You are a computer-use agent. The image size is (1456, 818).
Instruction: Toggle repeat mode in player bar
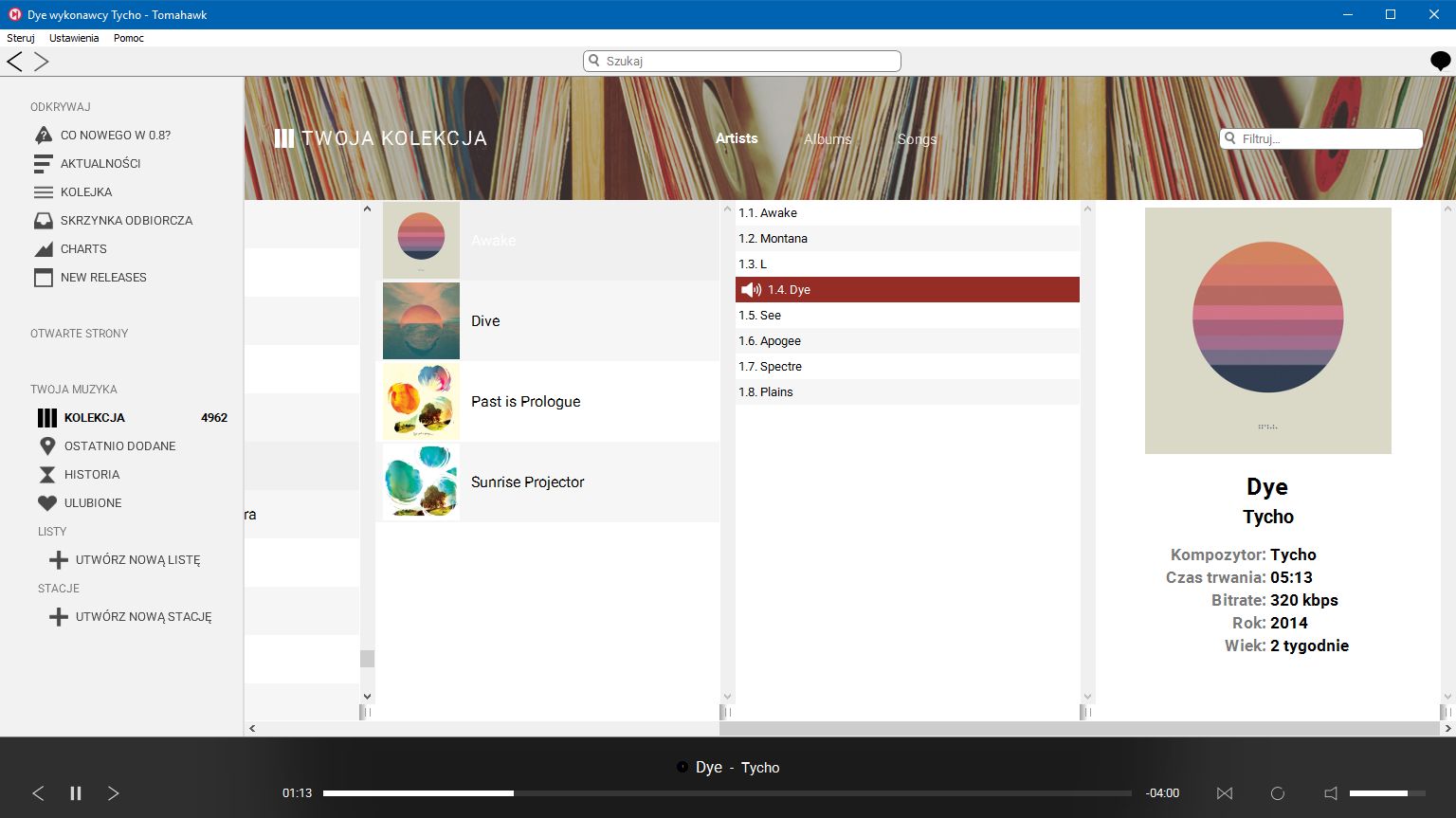[x=1277, y=793]
